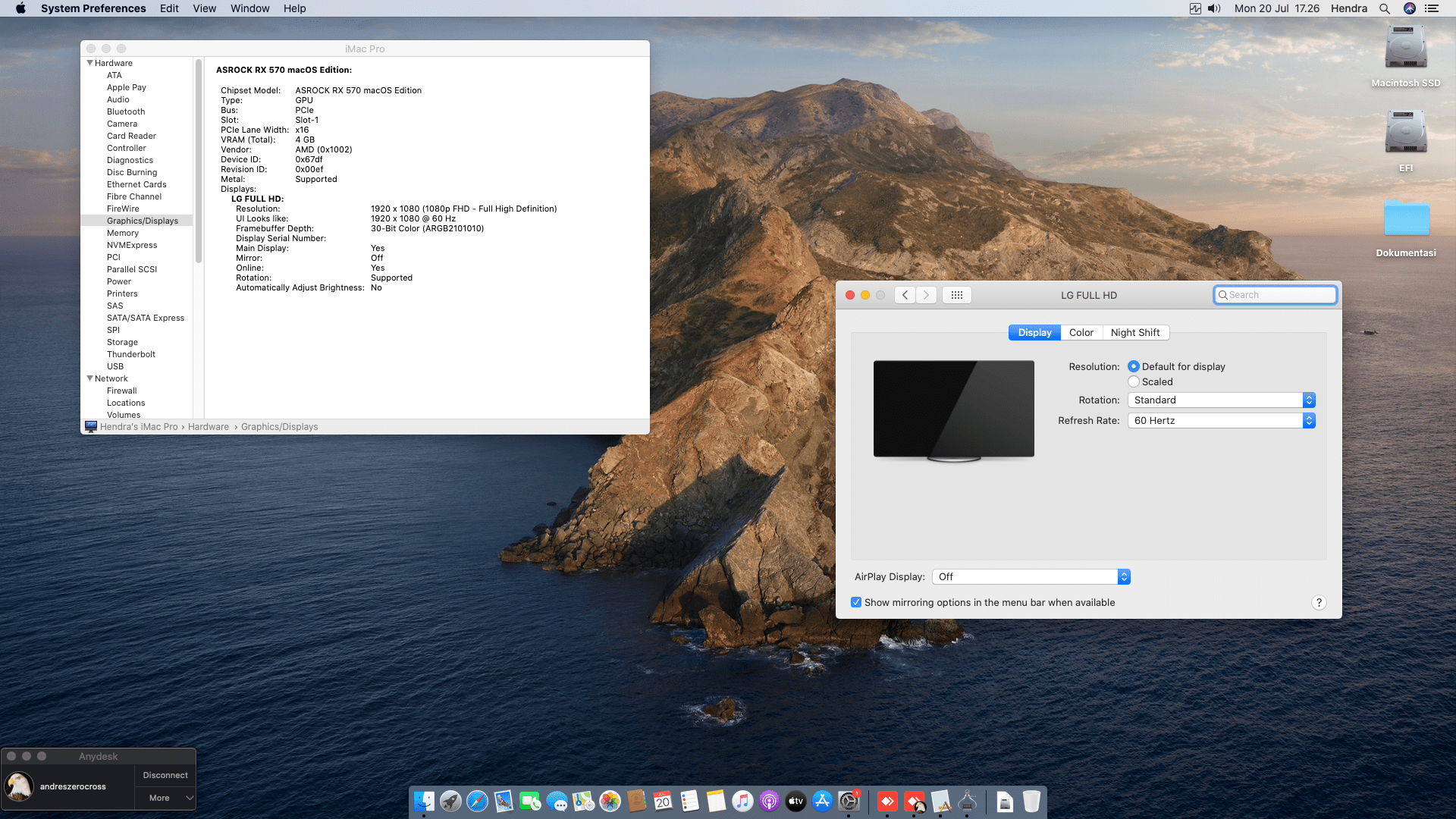Launch Launchpad rocket icon in dock
1456x819 pixels.
point(450,801)
